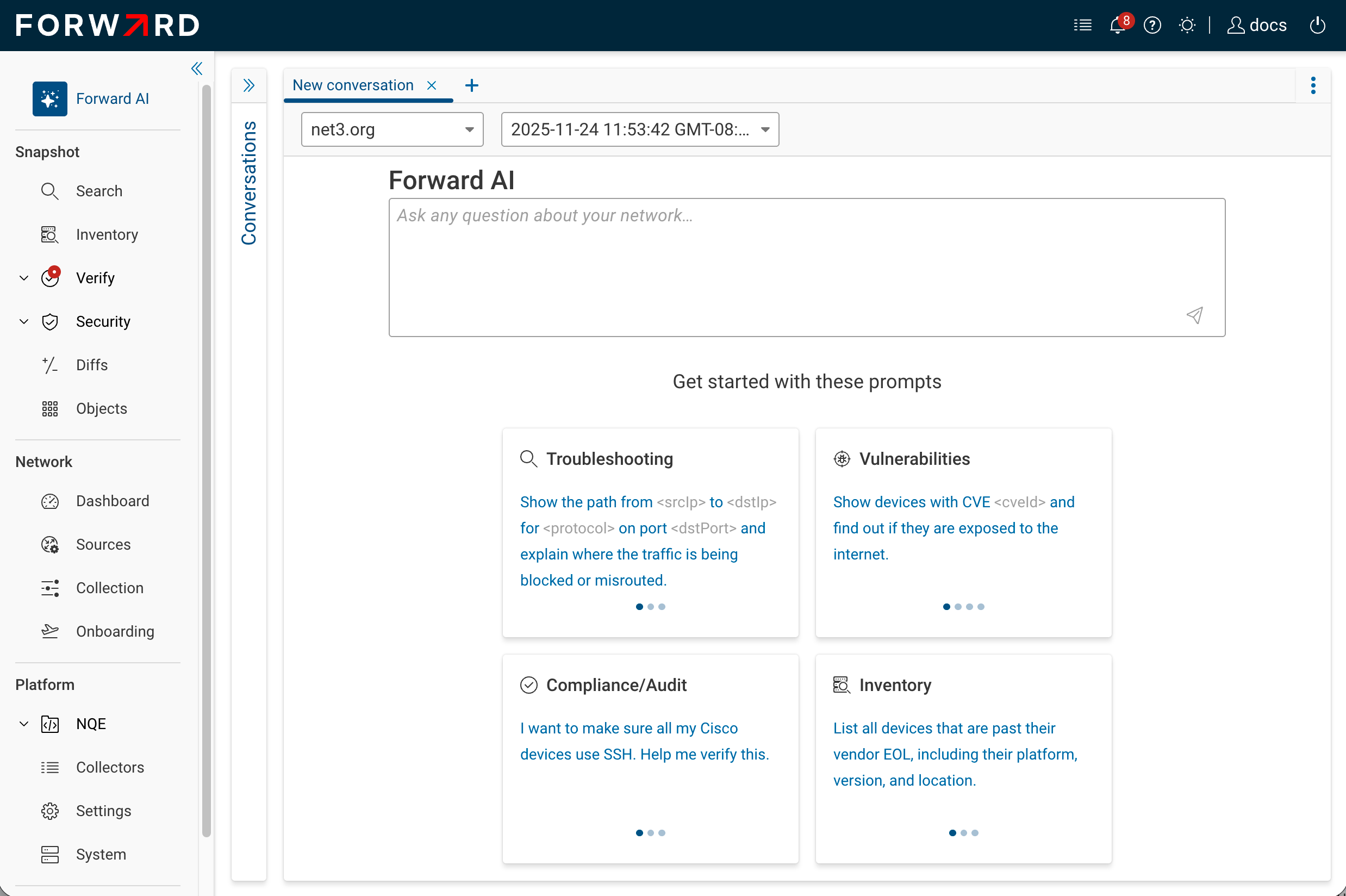Image resolution: width=1346 pixels, height=896 pixels.
Task: Click the plus icon to add conversation
Action: [x=472, y=86]
